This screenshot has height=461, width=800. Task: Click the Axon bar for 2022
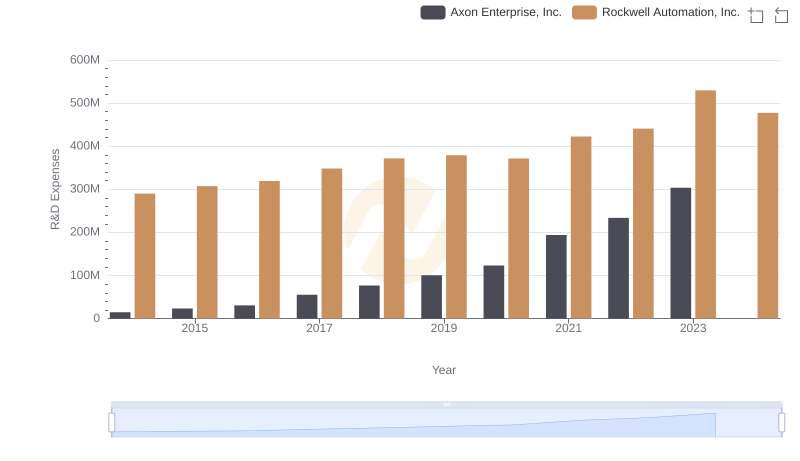point(618,268)
